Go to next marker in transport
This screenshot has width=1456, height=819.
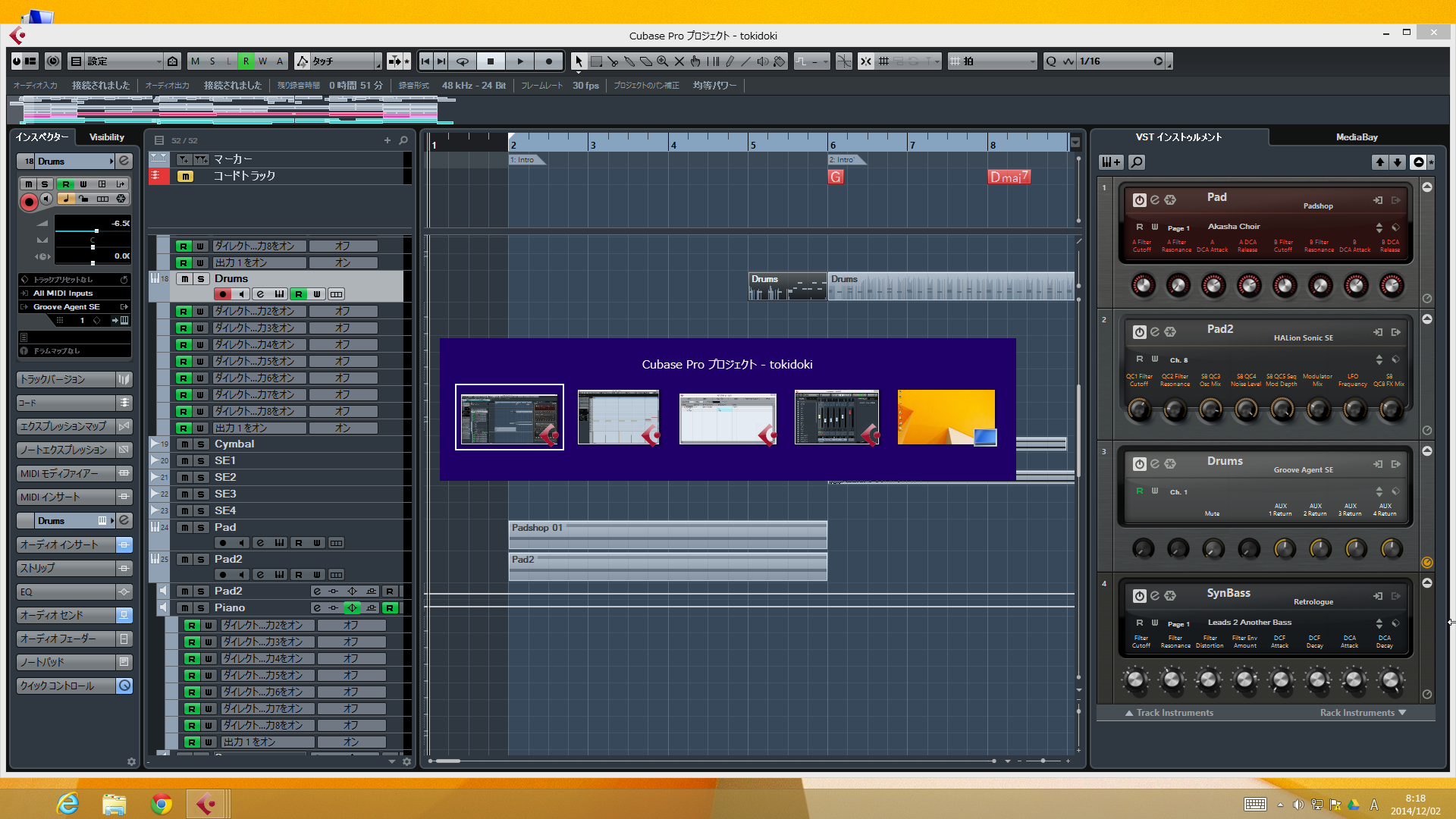tap(441, 61)
